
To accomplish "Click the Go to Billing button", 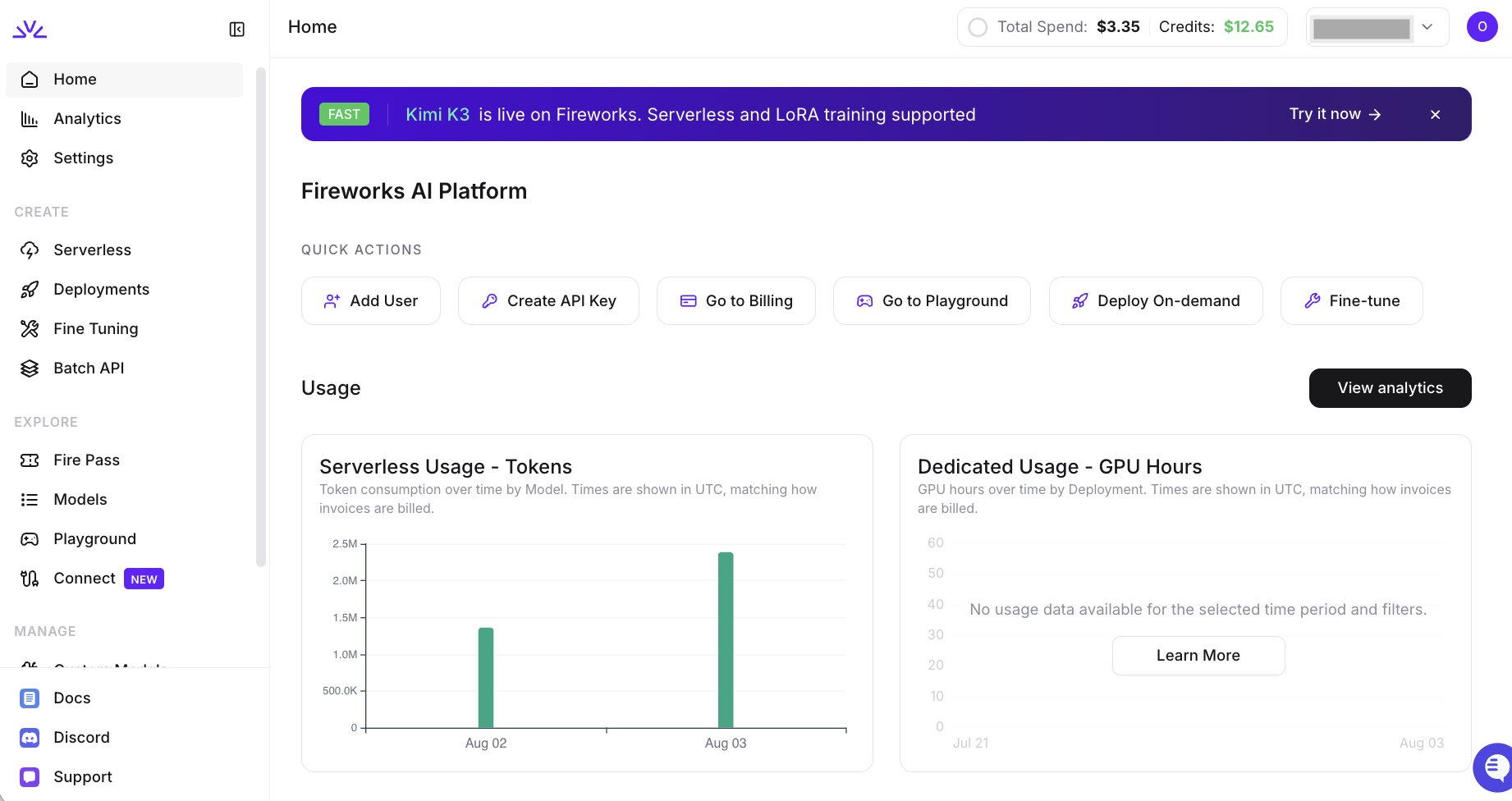I will click(736, 301).
